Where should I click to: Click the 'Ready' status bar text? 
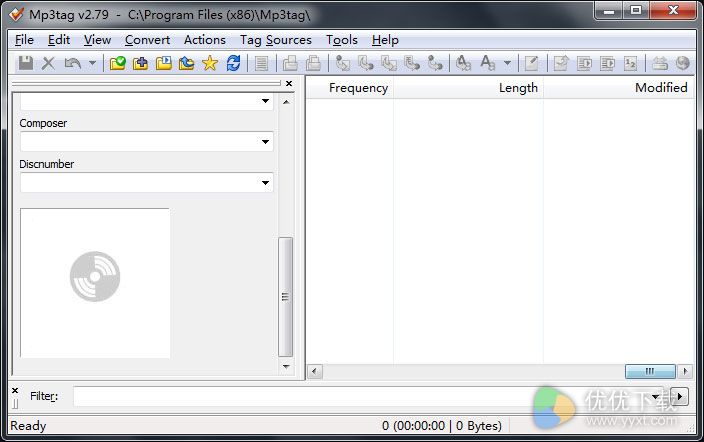click(28, 425)
